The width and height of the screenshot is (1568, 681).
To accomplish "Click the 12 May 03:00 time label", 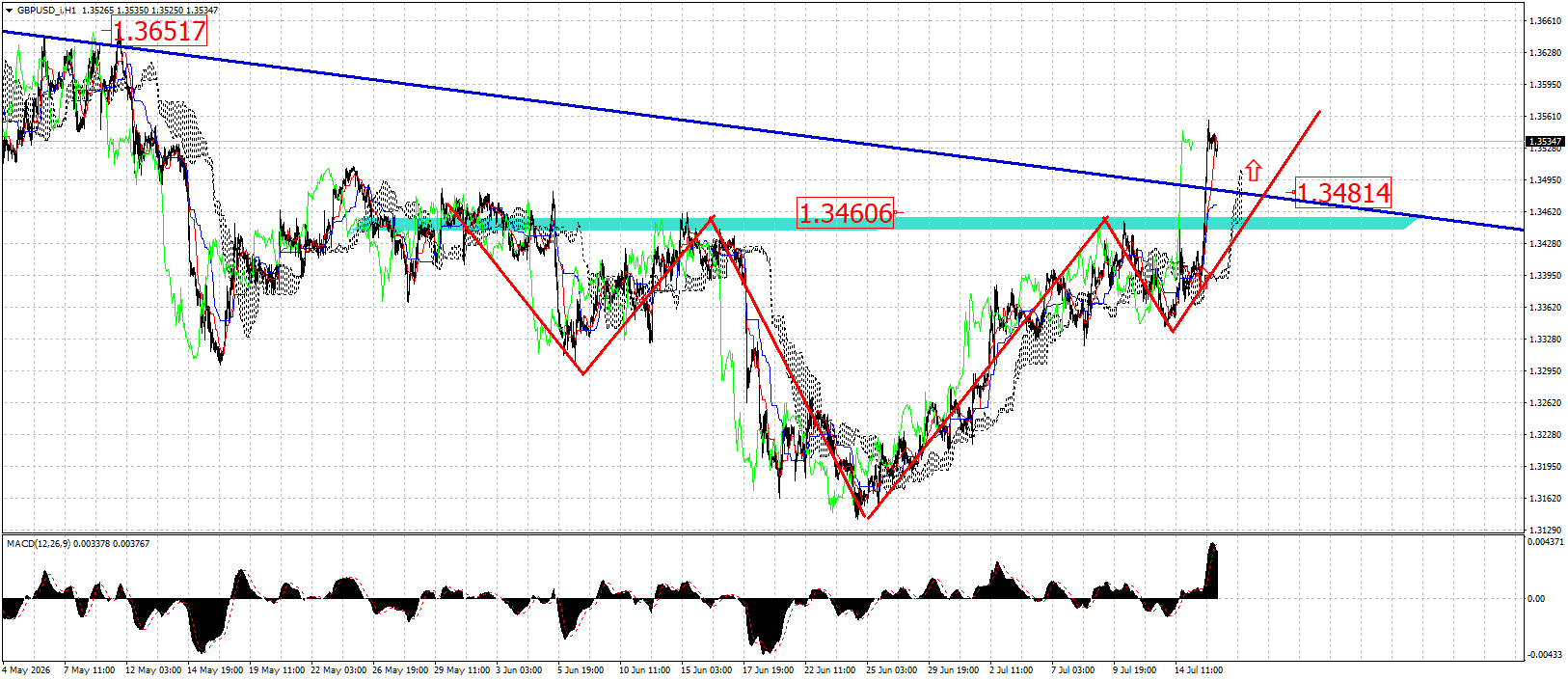I will tap(153, 670).
